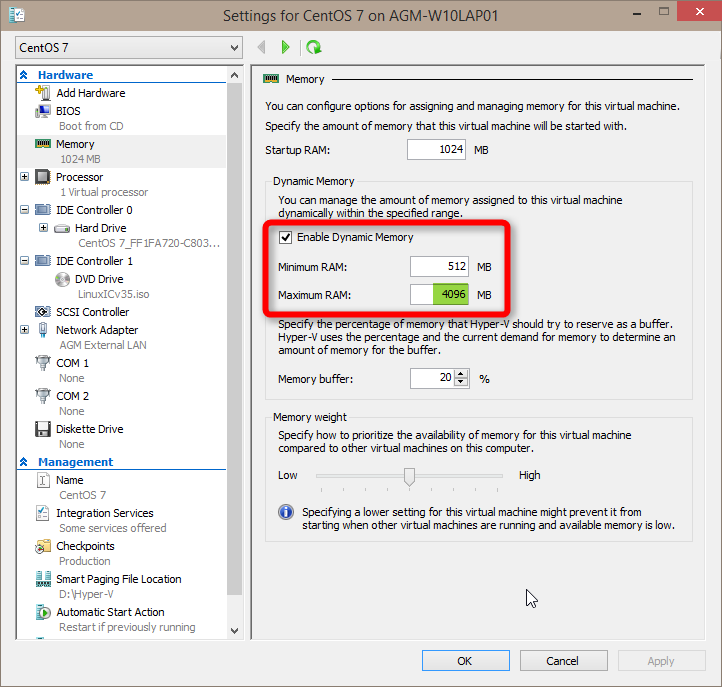This screenshot has width=722, height=687.
Task: Uncheck Enable Dynamic Memory checkbox
Action: (x=285, y=238)
